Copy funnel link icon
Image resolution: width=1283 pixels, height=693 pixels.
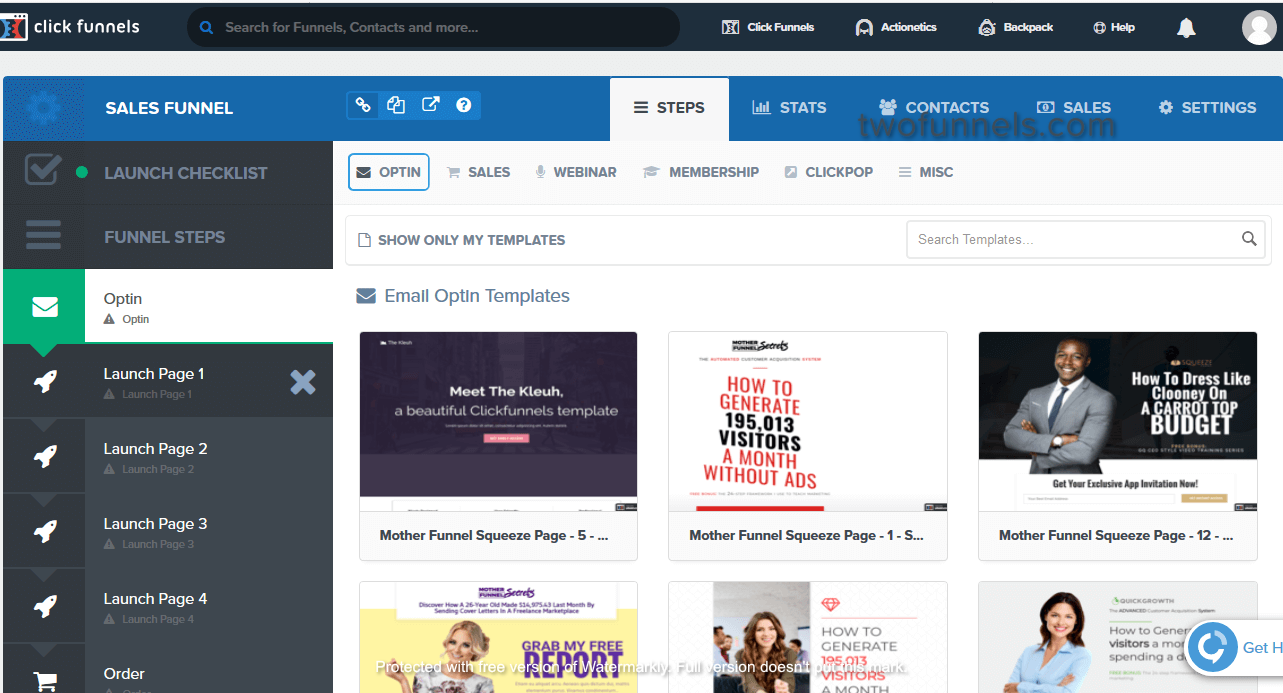[x=363, y=105]
